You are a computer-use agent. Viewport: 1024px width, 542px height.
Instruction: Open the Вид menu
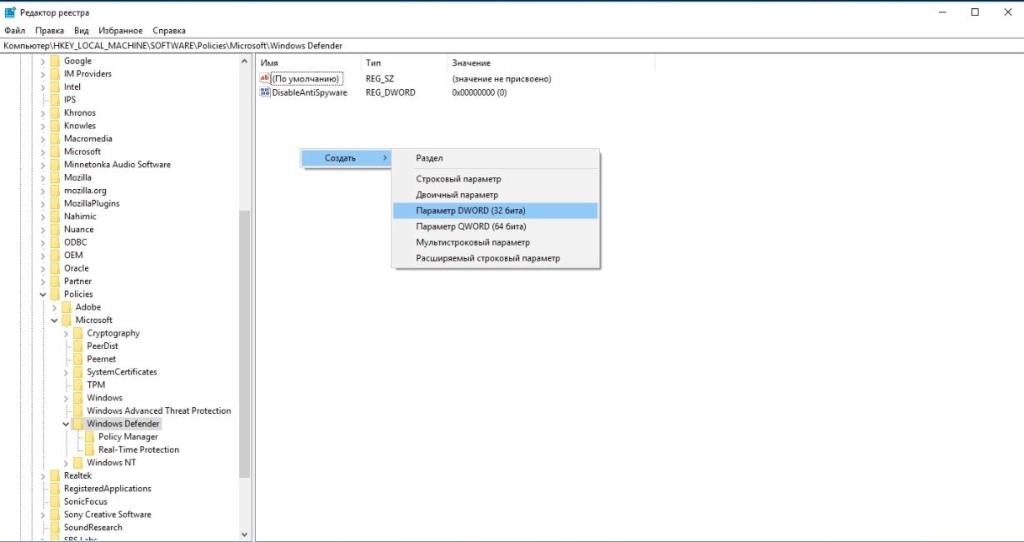pyautogui.click(x=81, y=30)
